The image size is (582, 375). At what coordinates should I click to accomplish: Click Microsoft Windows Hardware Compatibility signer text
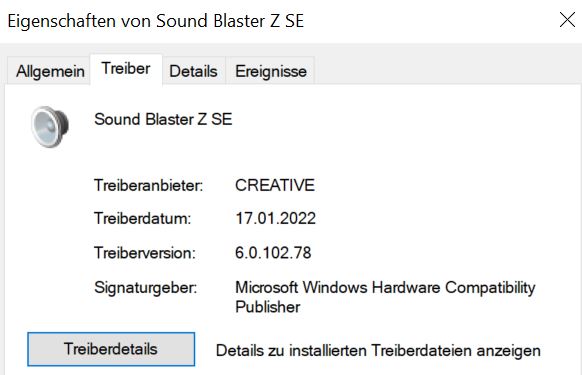(x=385, y=288)
